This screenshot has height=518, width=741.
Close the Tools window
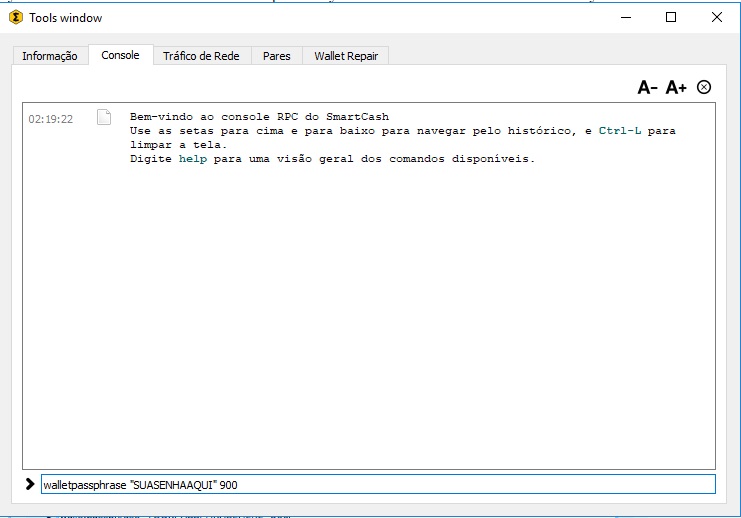pos(716,17)
